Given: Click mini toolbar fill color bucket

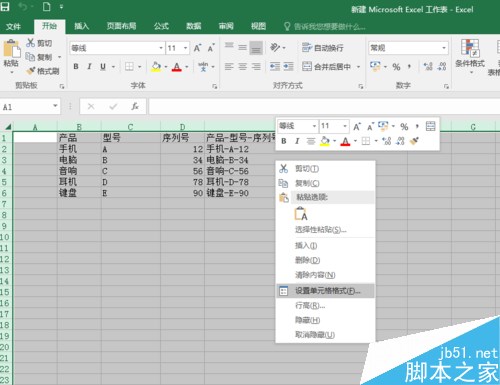Looking at the screenshot, I should (x=325, y=141).
